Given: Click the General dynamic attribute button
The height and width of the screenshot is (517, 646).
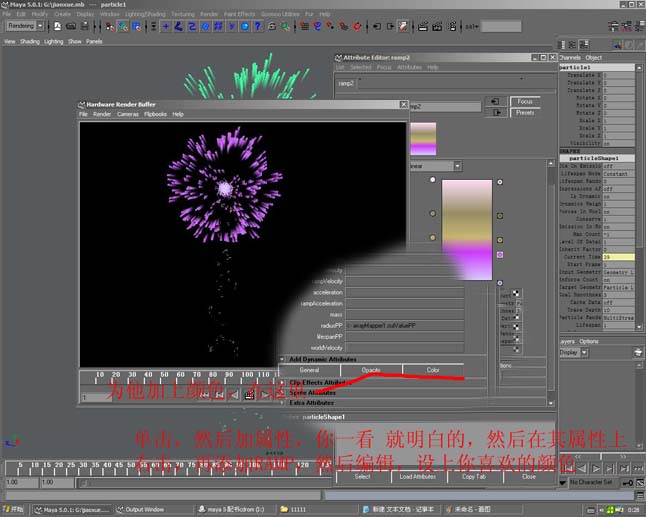Looking at the screenshot, I should [309, 370].
